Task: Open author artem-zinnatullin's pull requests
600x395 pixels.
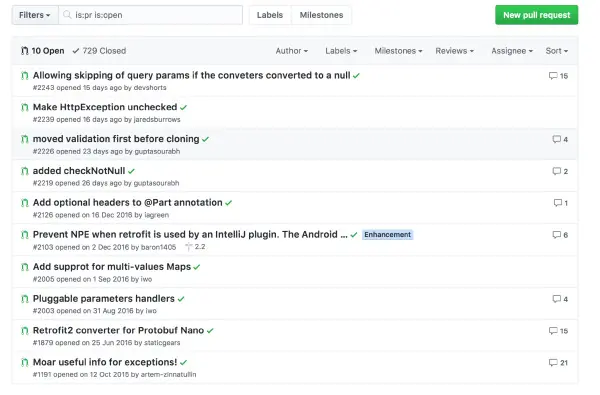Action: (x=168, y=374)
